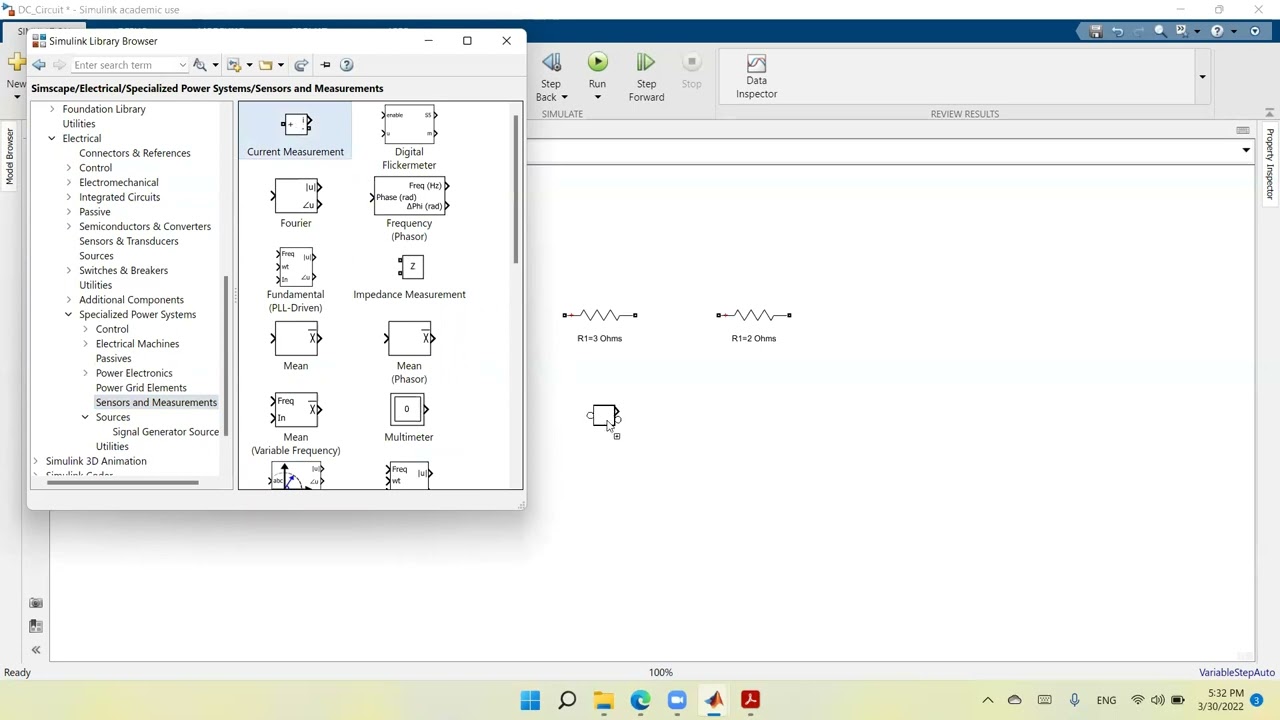Click Step Forward button

tap(646, 76)
